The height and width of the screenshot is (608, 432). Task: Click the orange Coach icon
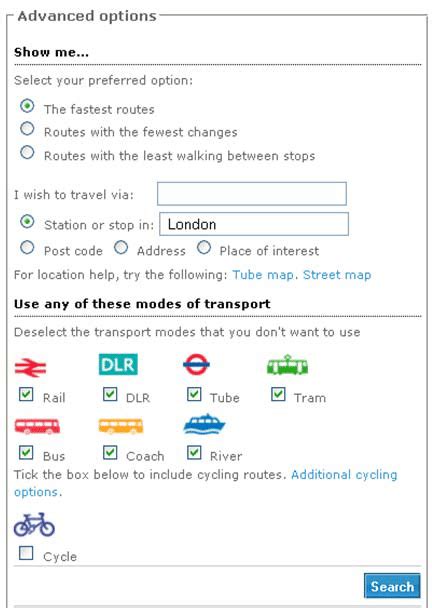pyautogui.click(x=121, y=426)
